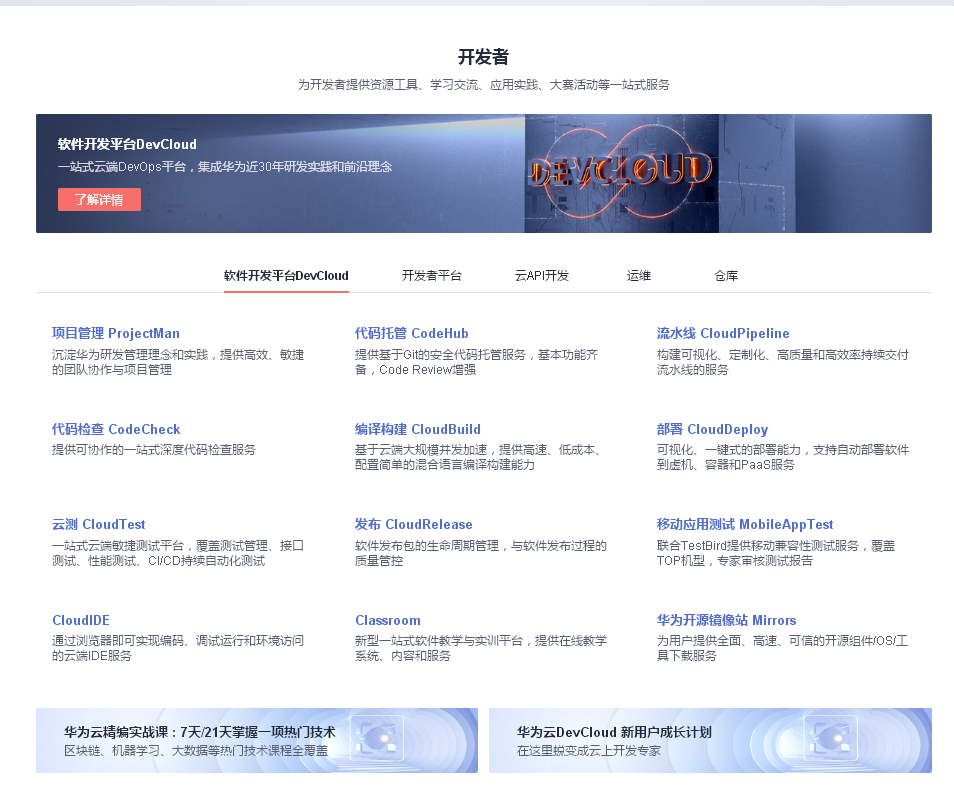
Task: Click the 了解详情 button
Action: 99,200
